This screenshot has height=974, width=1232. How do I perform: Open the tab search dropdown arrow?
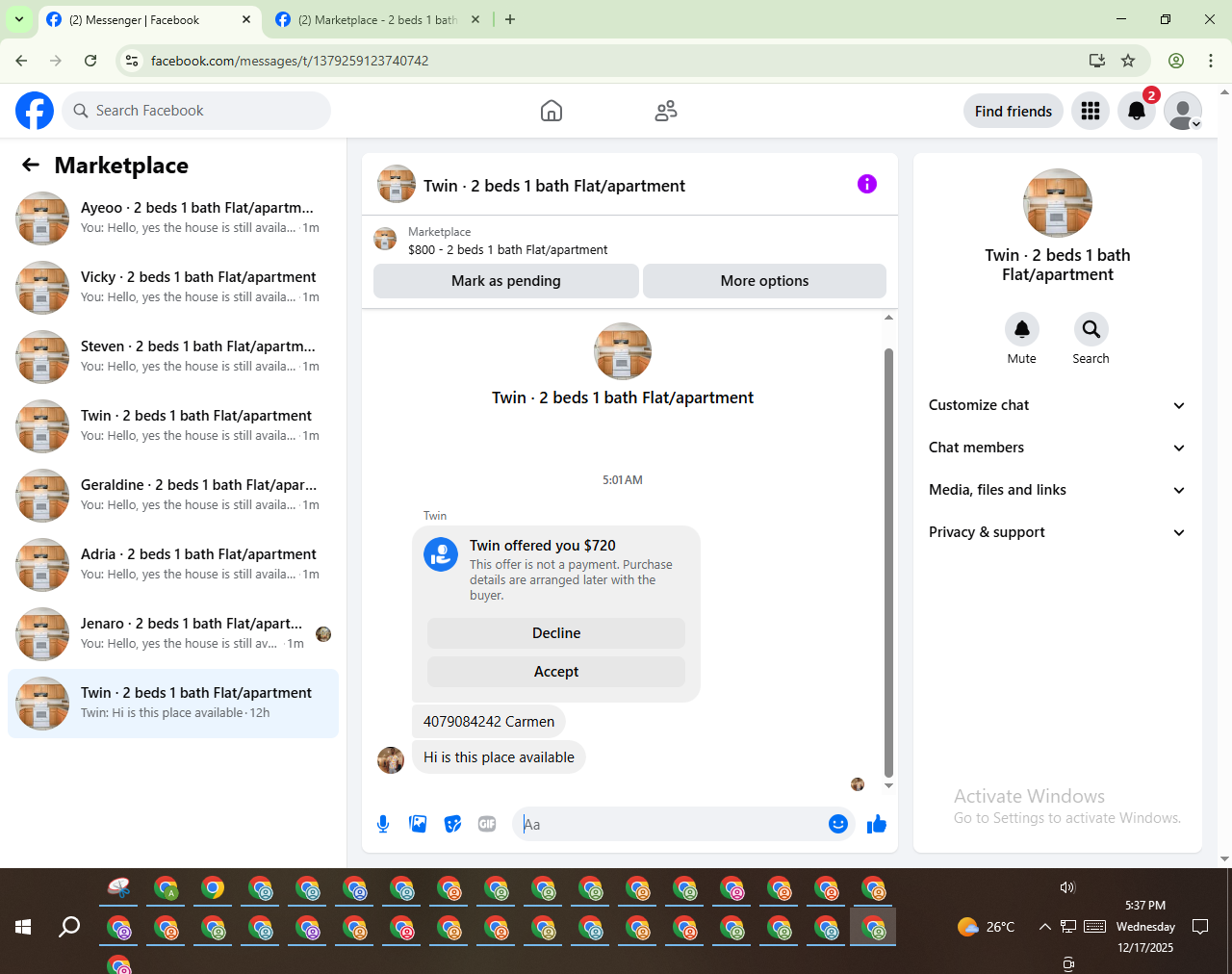[19, 19]
